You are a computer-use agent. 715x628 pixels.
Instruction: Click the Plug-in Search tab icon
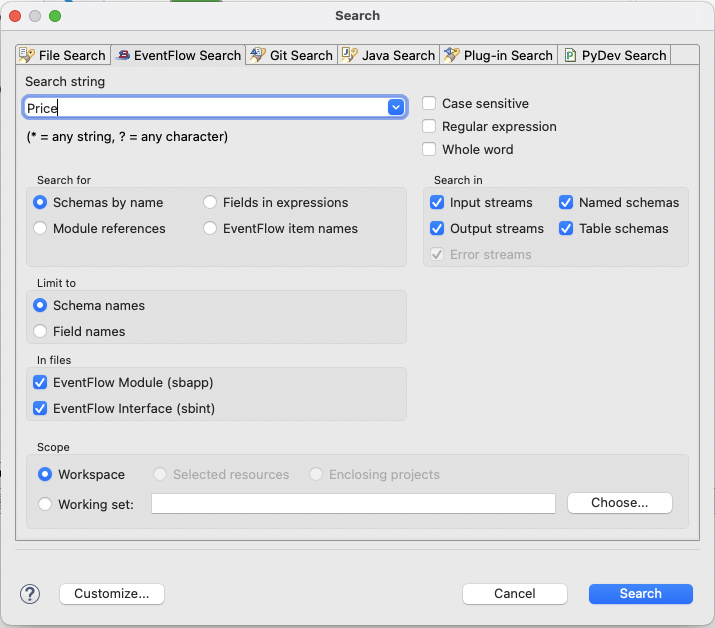tap(452, 55)
